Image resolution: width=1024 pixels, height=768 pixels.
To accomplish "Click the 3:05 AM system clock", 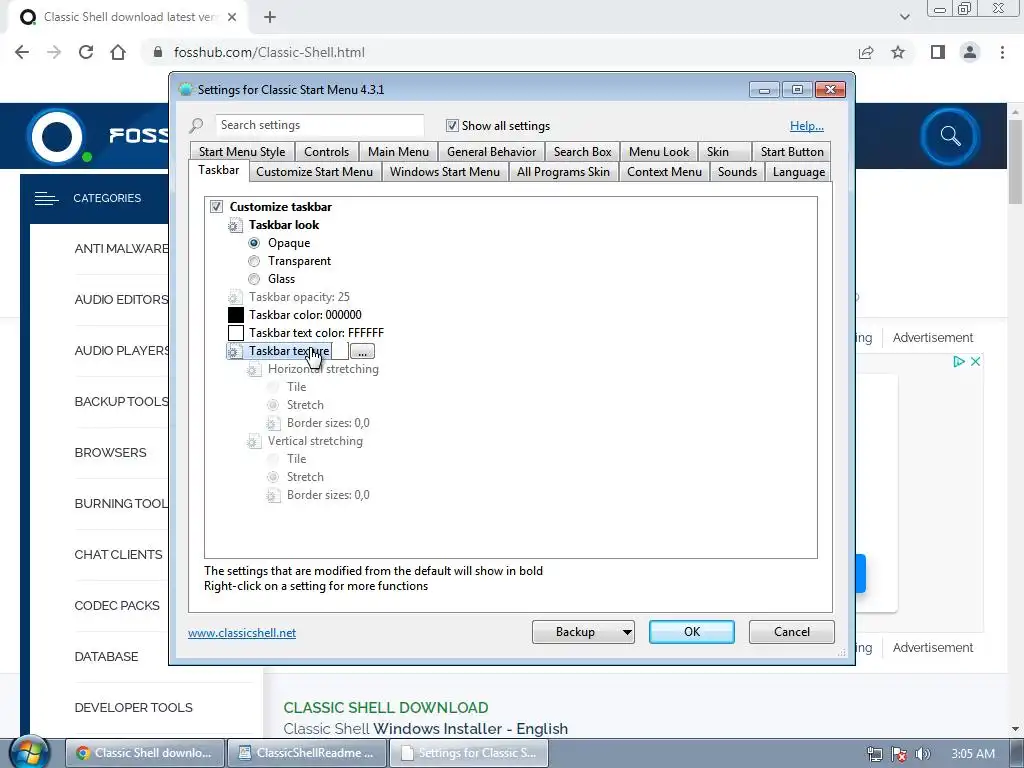I will 973,754.
